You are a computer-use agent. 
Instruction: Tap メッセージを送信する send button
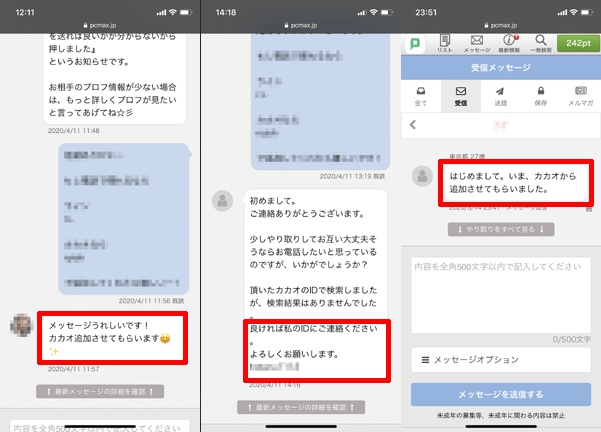click(x=501, y=394)
